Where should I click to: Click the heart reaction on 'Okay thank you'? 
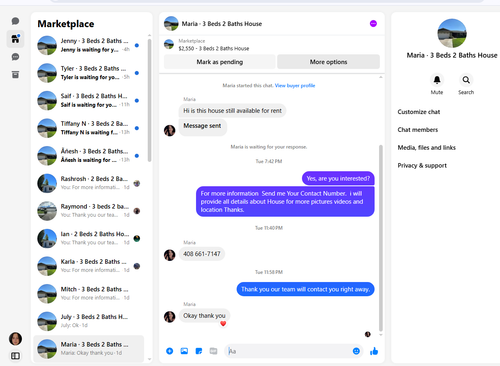tap(223, 323)
